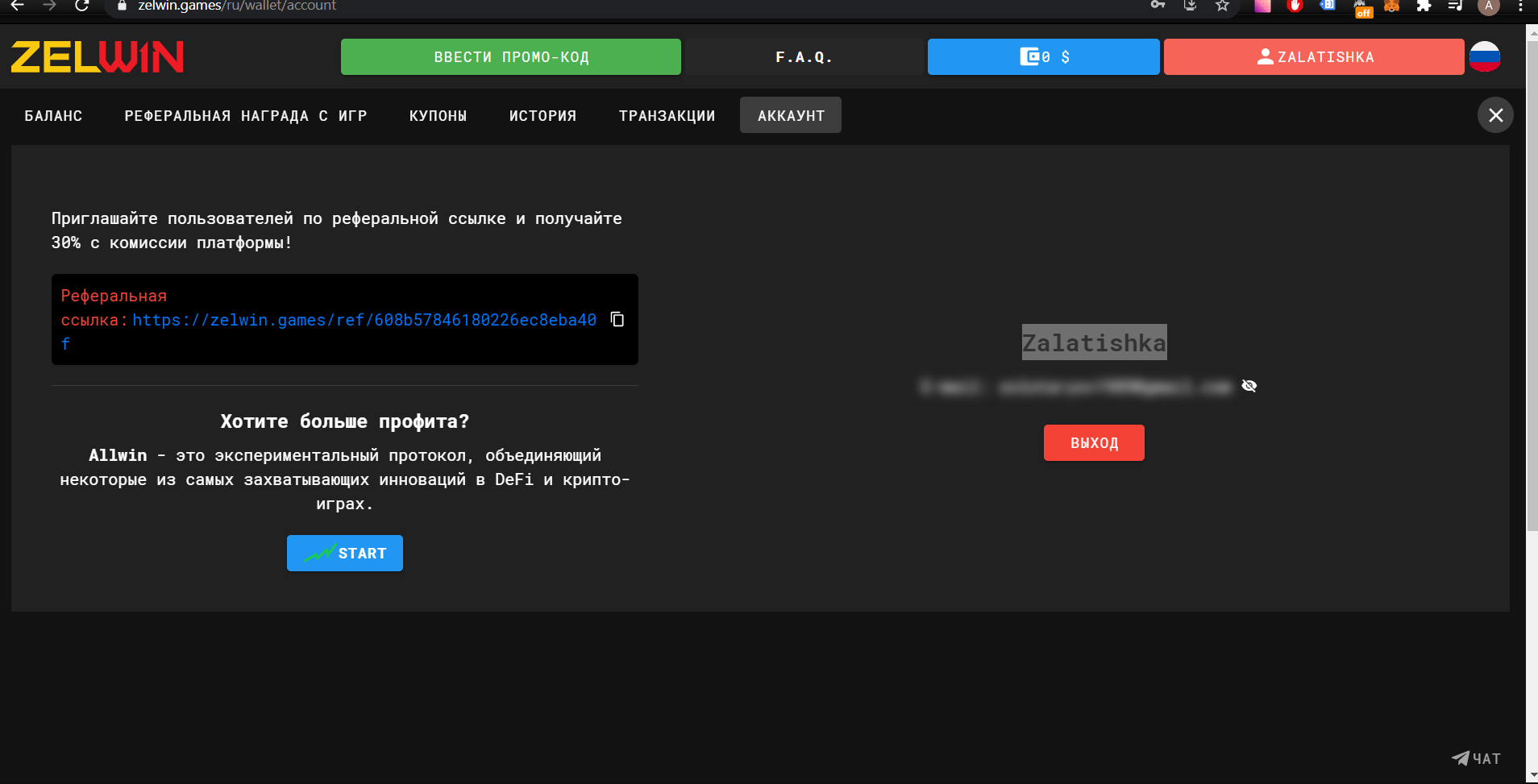Toggle e-mail visibility with the eye icon
This screenshot has width=1538, height=784.
pos(1249,386)
